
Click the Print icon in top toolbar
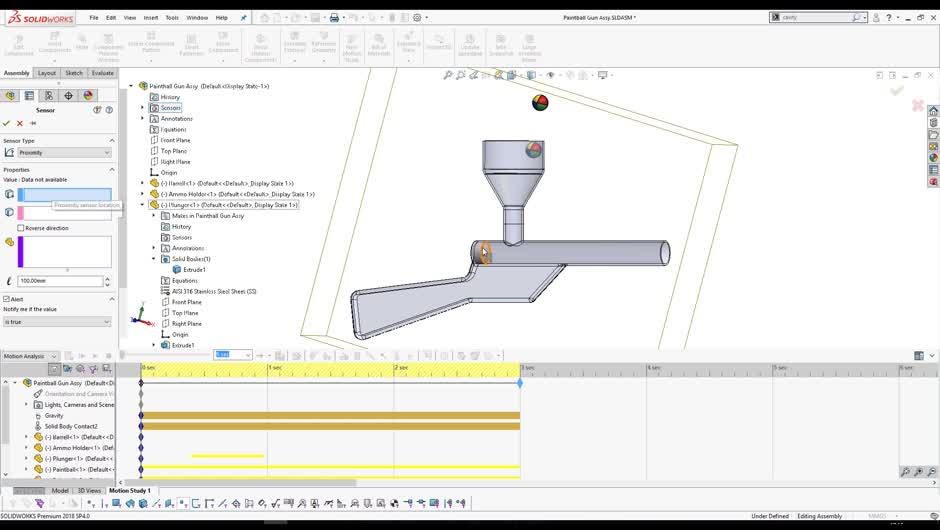[x=334, y=17]
